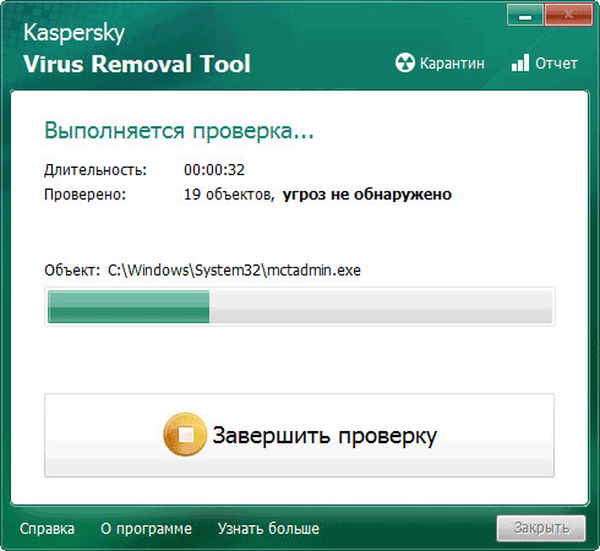Click the угроз не обнаружено status text

click(x=366, y=194)
